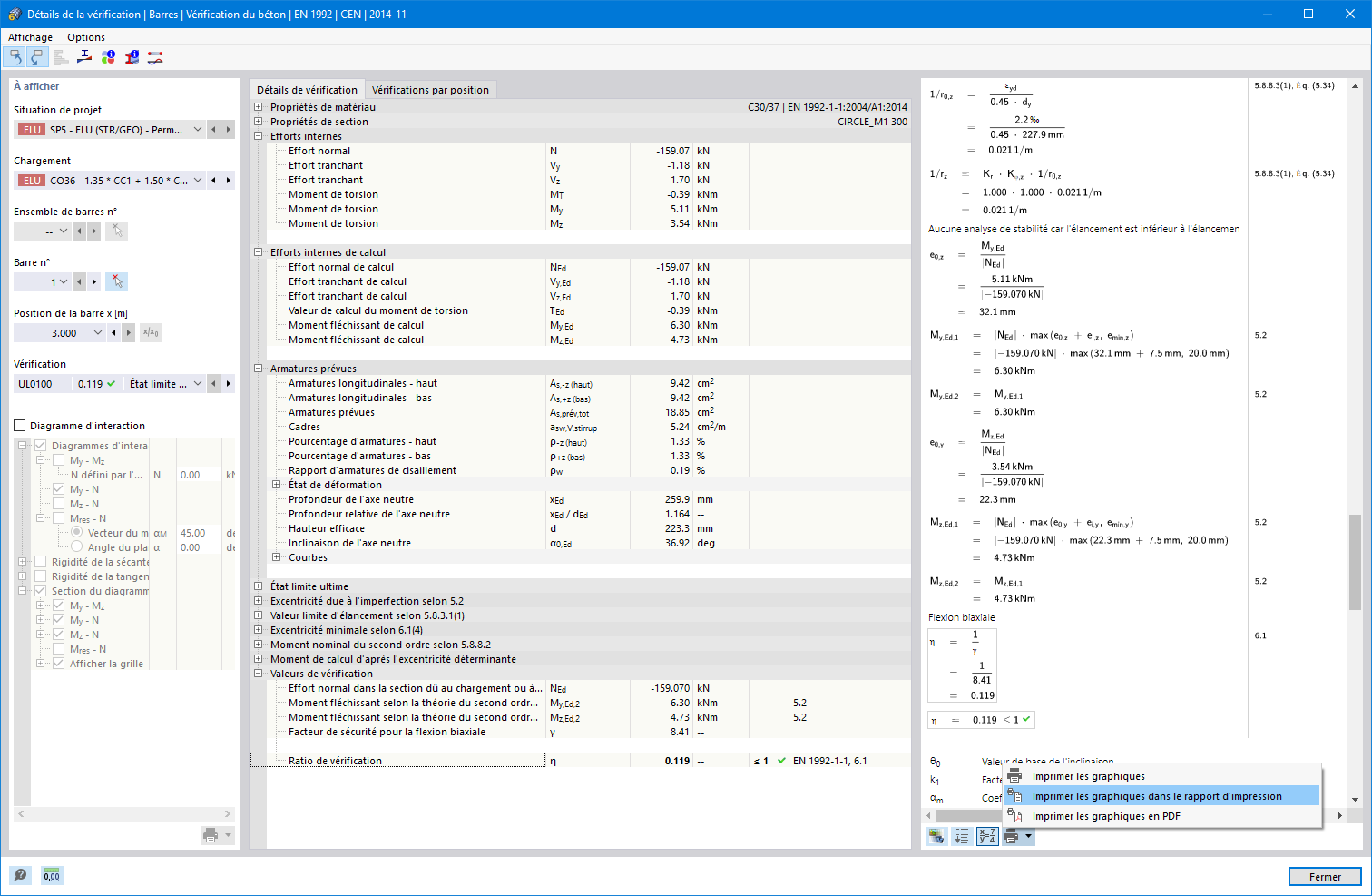Image resolution: width=1372 pixels, height=896 pixels.
Task: Click the image export icon under the formula panel
Action: tap(936, 836)
